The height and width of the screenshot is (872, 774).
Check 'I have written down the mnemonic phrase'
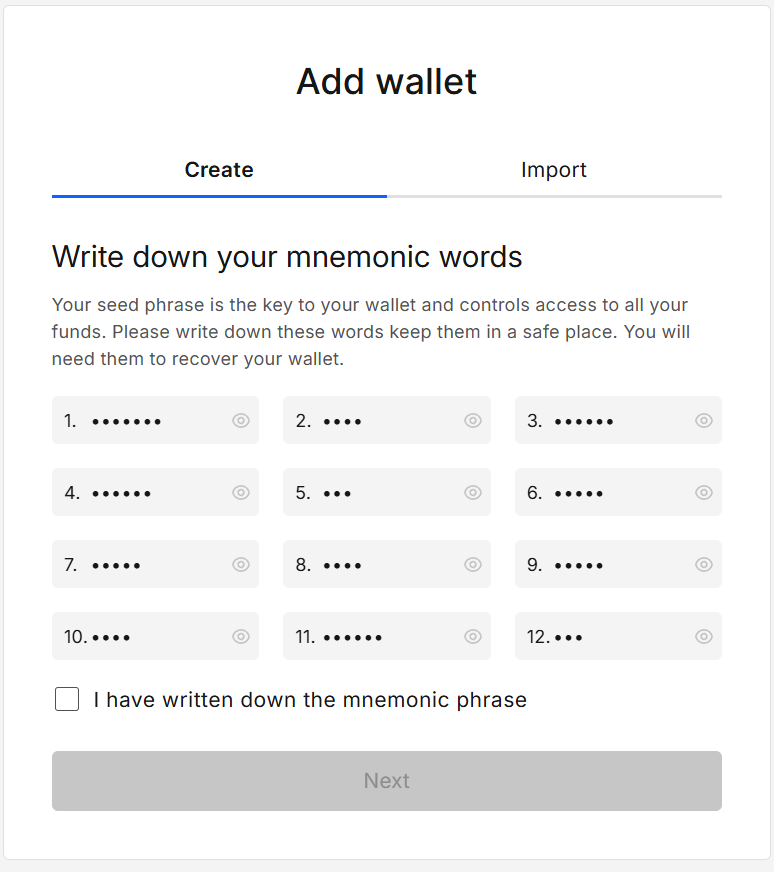click(66, 699)
